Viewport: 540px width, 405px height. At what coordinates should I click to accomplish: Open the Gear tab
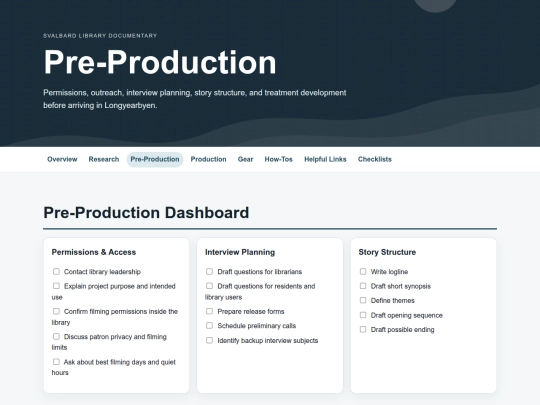[x=245, y=159]
